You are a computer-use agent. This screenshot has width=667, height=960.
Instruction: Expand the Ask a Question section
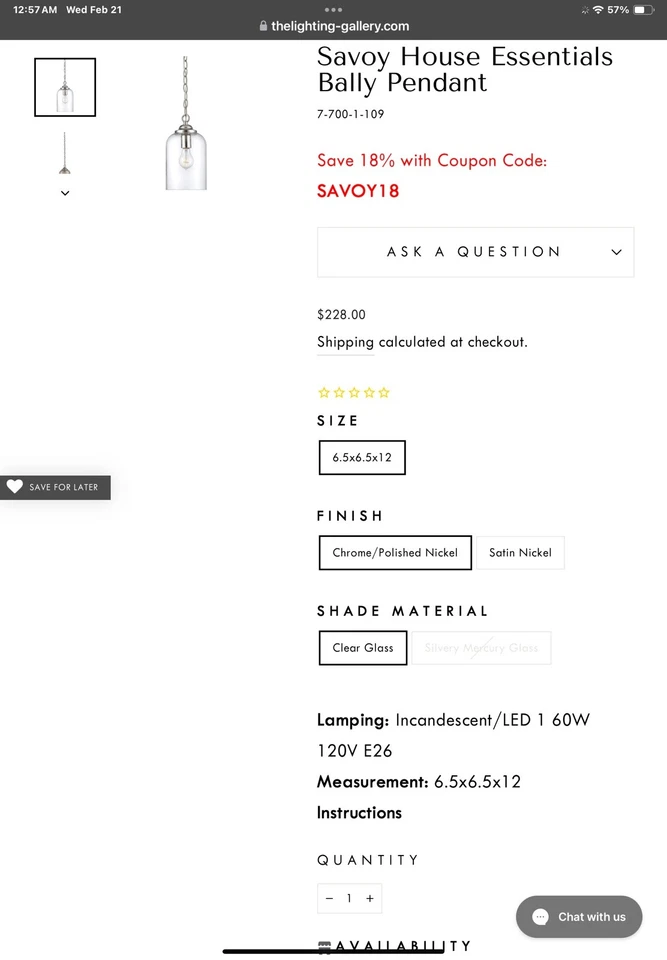point(475,252)
